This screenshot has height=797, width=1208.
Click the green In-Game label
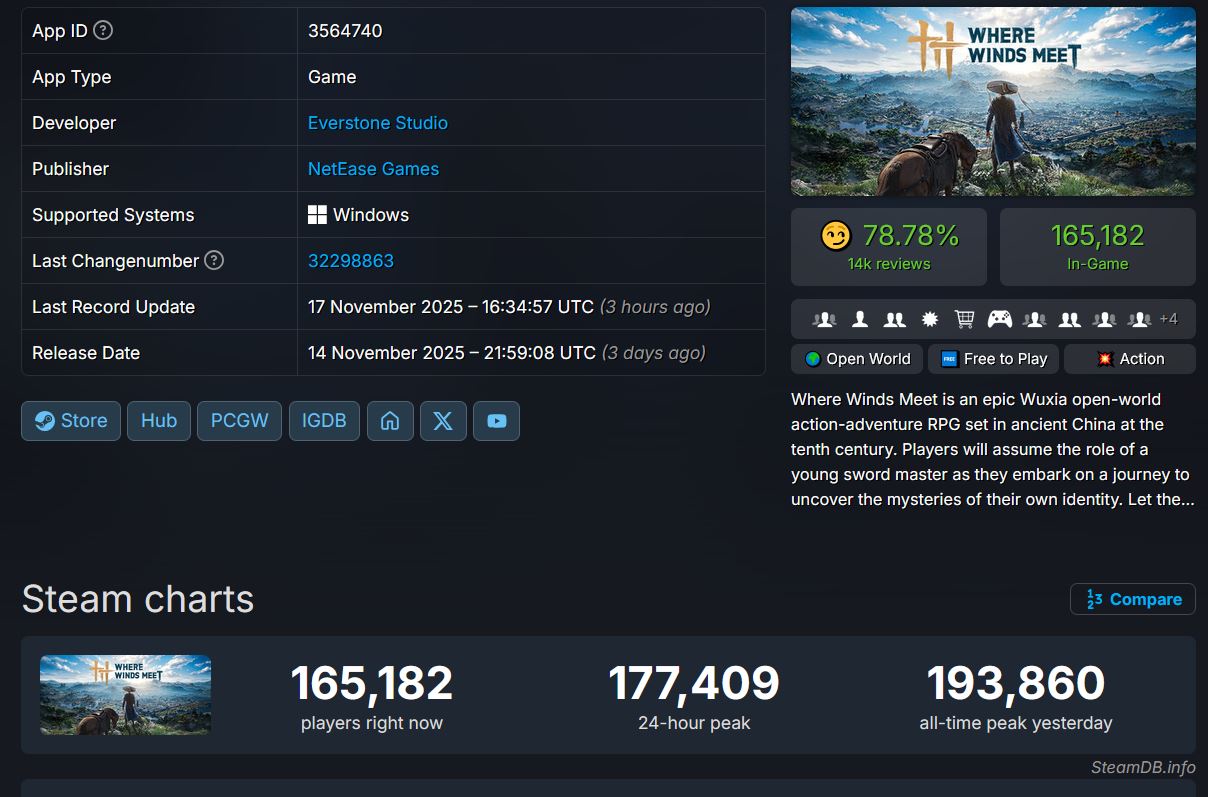tap(1097, 264)
